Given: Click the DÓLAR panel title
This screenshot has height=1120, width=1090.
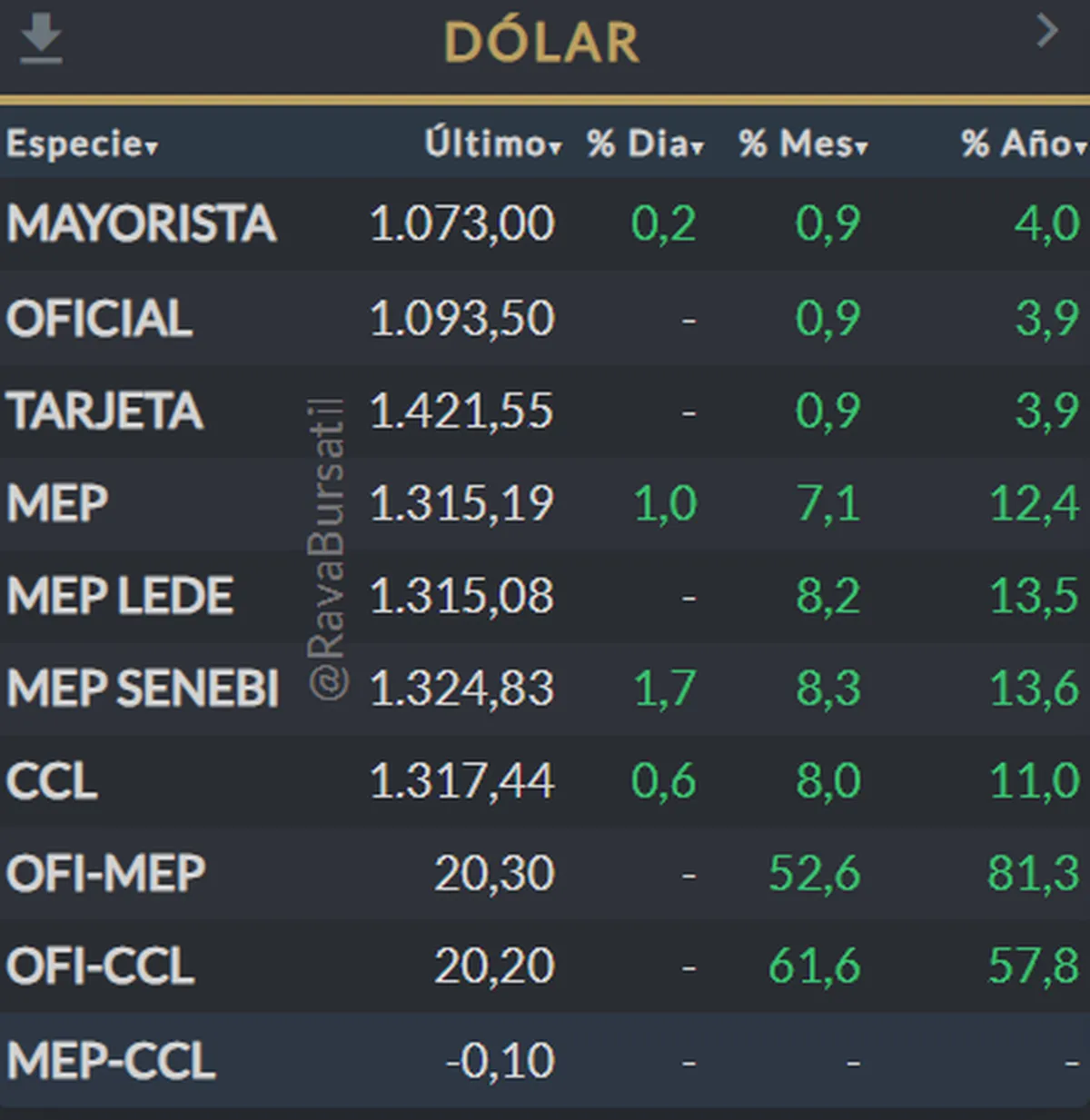Looking at the screenshot, I should (x=541, y=41).
